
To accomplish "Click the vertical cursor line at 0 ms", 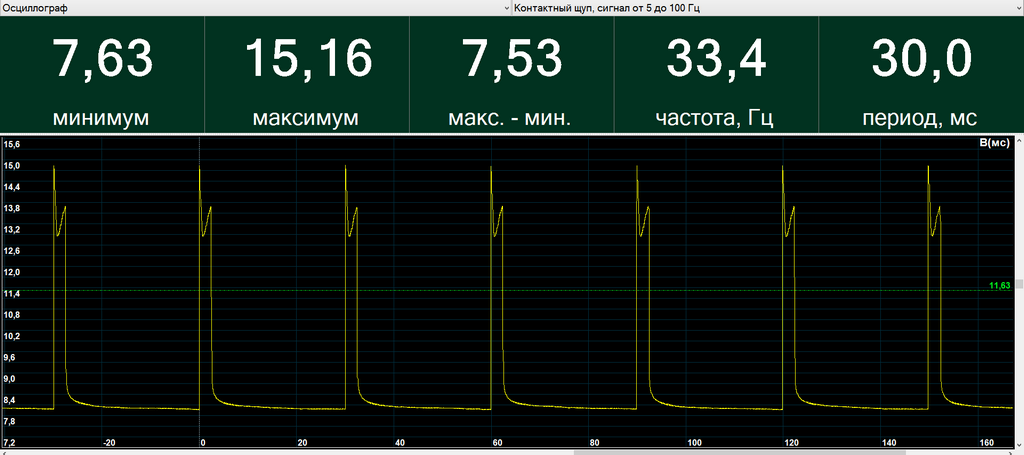I will (200, 300).
